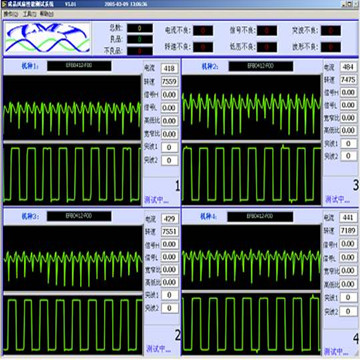The width and height of the screenshot is (360, 360).
Task: Click the 良品 green counter display
Action: click(140, 39)
